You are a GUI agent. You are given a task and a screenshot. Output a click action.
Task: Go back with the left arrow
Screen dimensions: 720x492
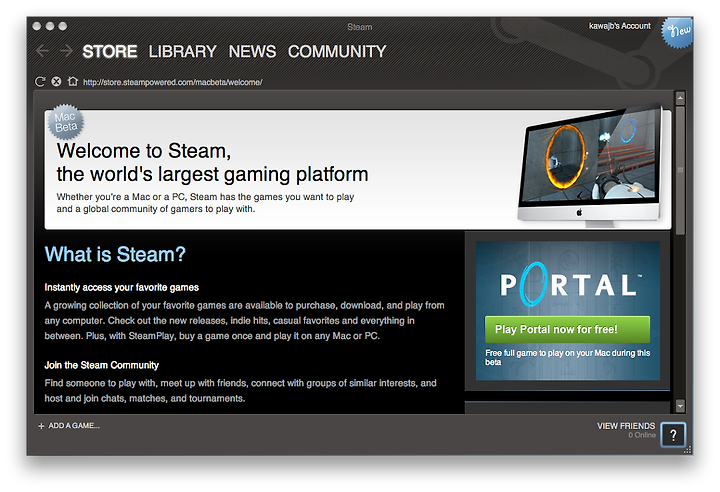click(42, 51)
